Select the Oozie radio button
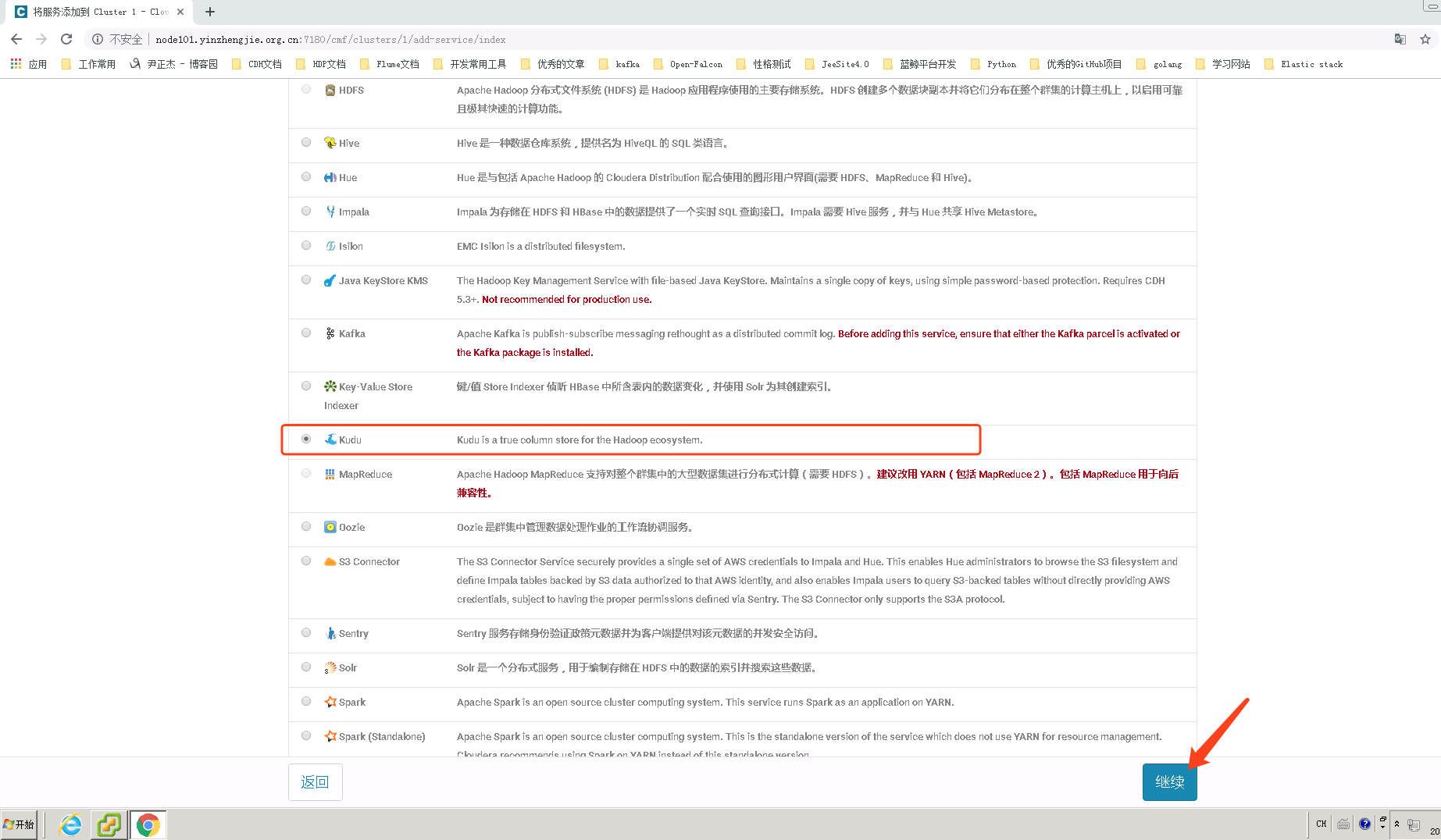This screenshot has height=840, width=1441. [306, 526]
